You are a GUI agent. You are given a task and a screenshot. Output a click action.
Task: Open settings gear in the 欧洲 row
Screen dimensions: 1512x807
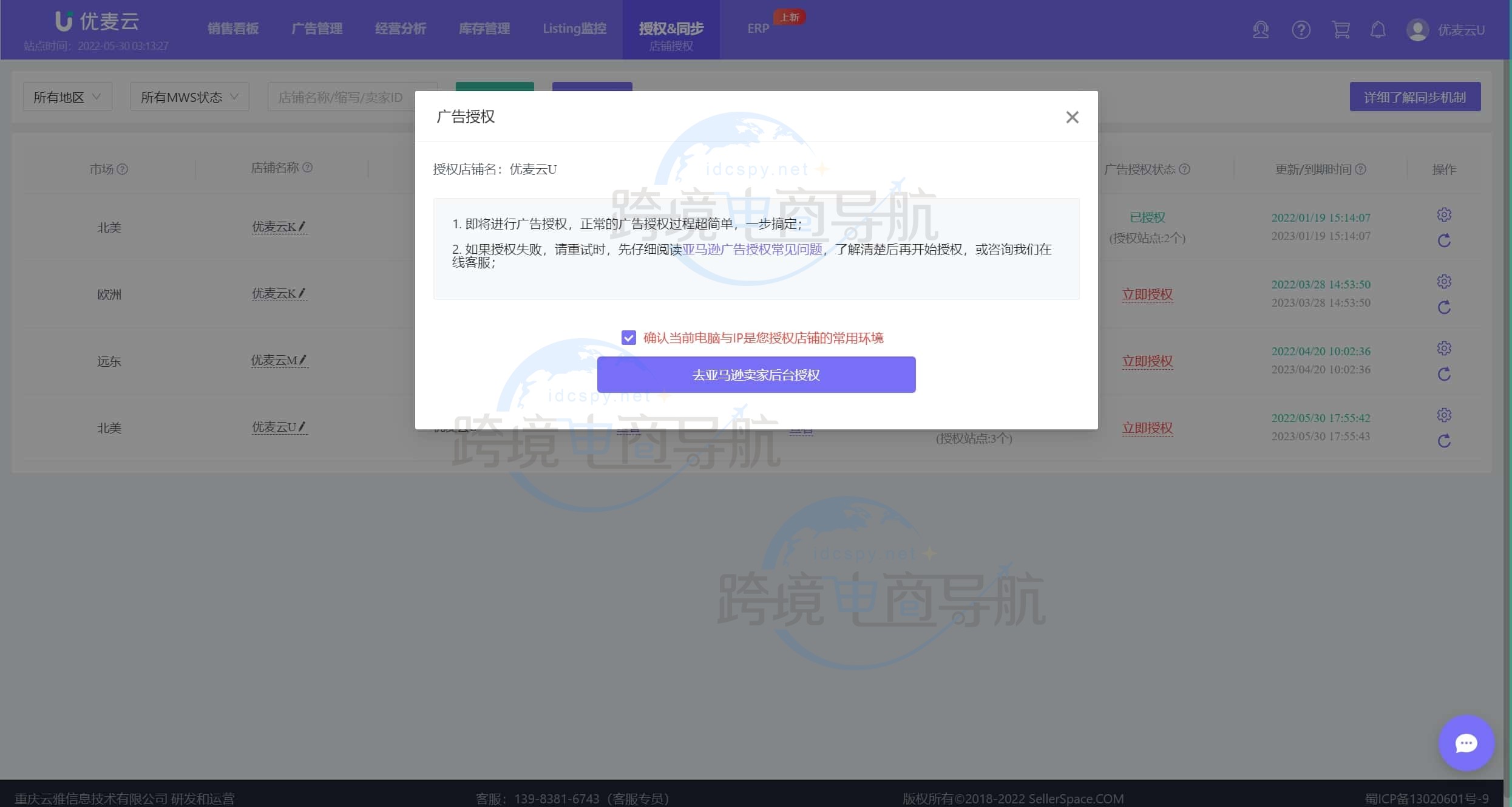click(1445, 281)
